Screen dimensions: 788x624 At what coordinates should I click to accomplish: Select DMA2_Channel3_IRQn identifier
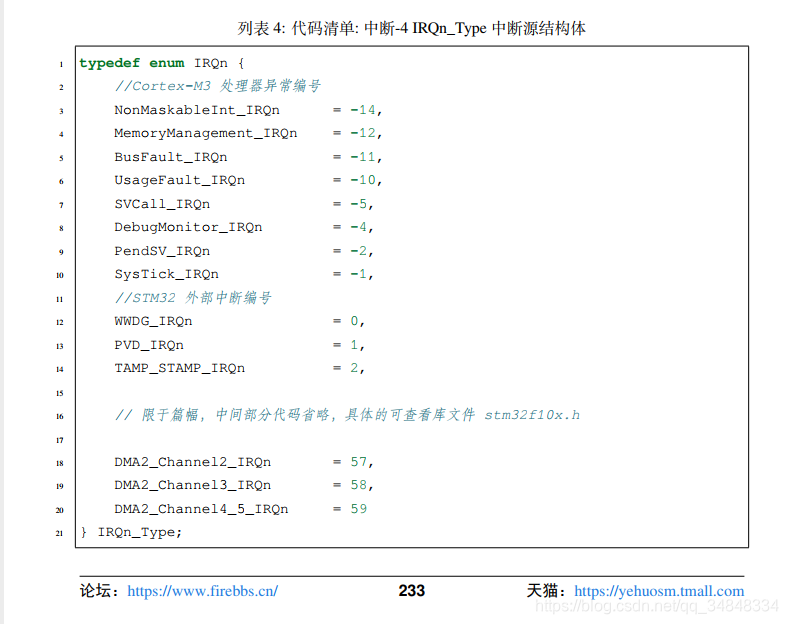tap(192, 485)
